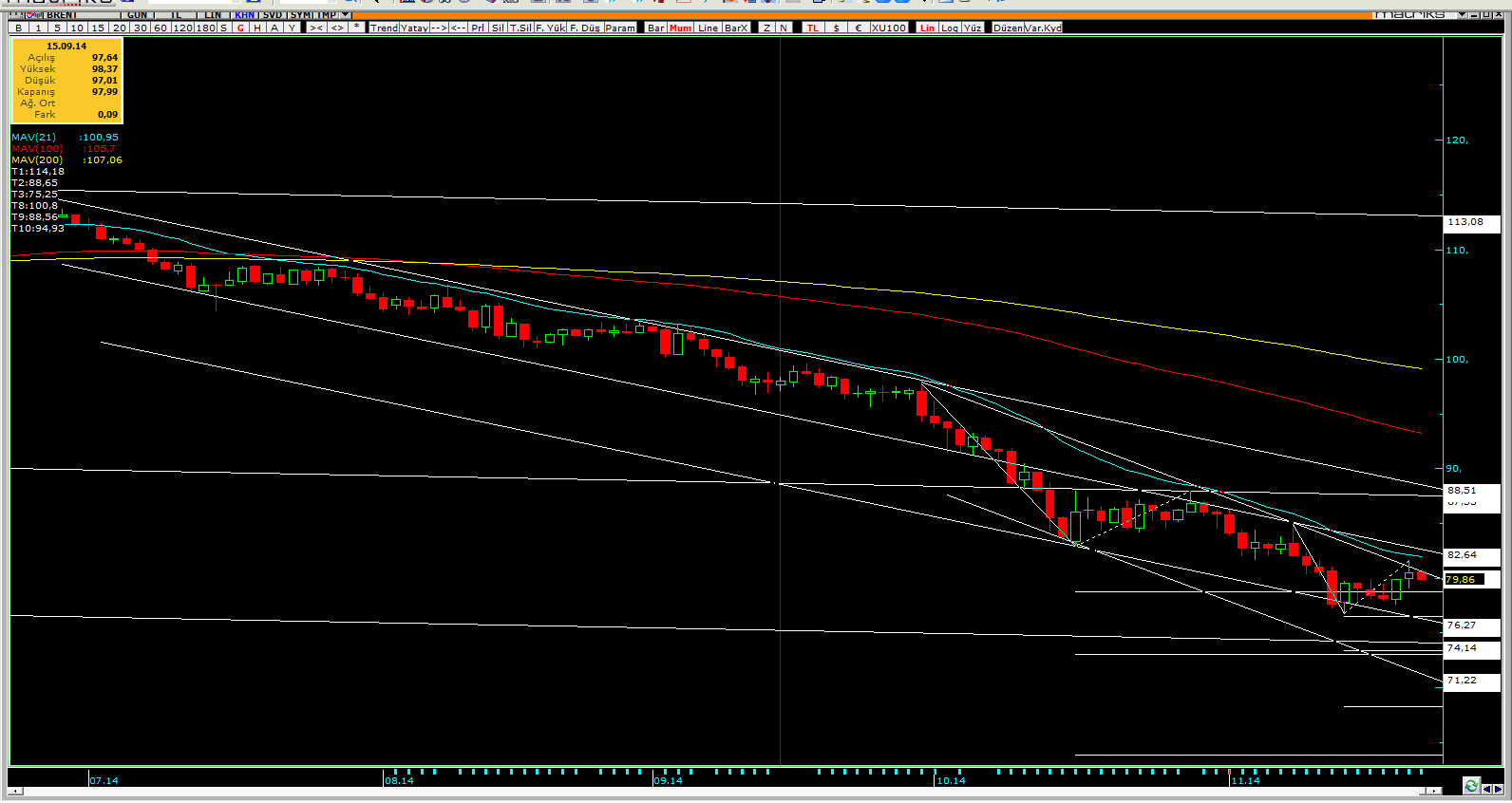
Task: Click the asterisk '*' toolbar icon
Action: tap(357, 28)
